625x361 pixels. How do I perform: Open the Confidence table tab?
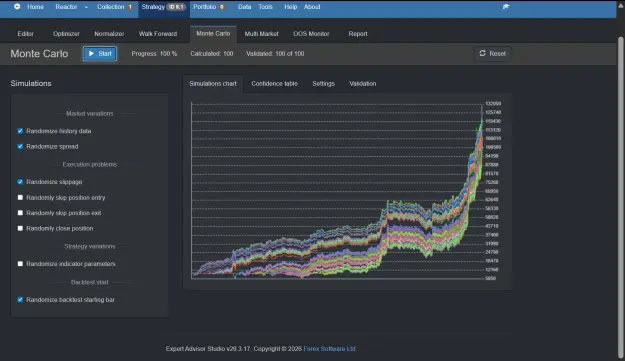[x=275, y=84]
